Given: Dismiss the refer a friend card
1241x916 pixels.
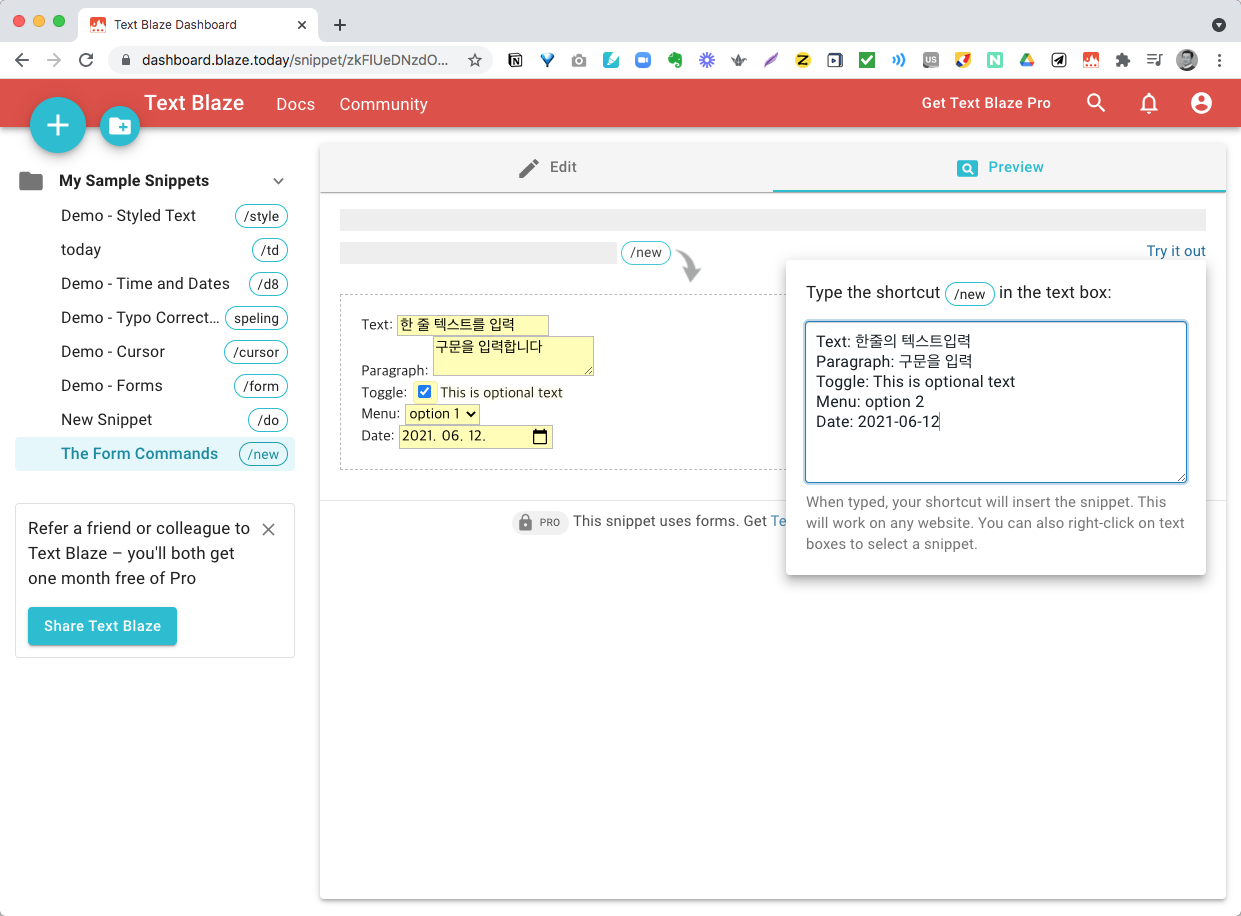Looking at the screenshot, I should [x=268, y=529].
